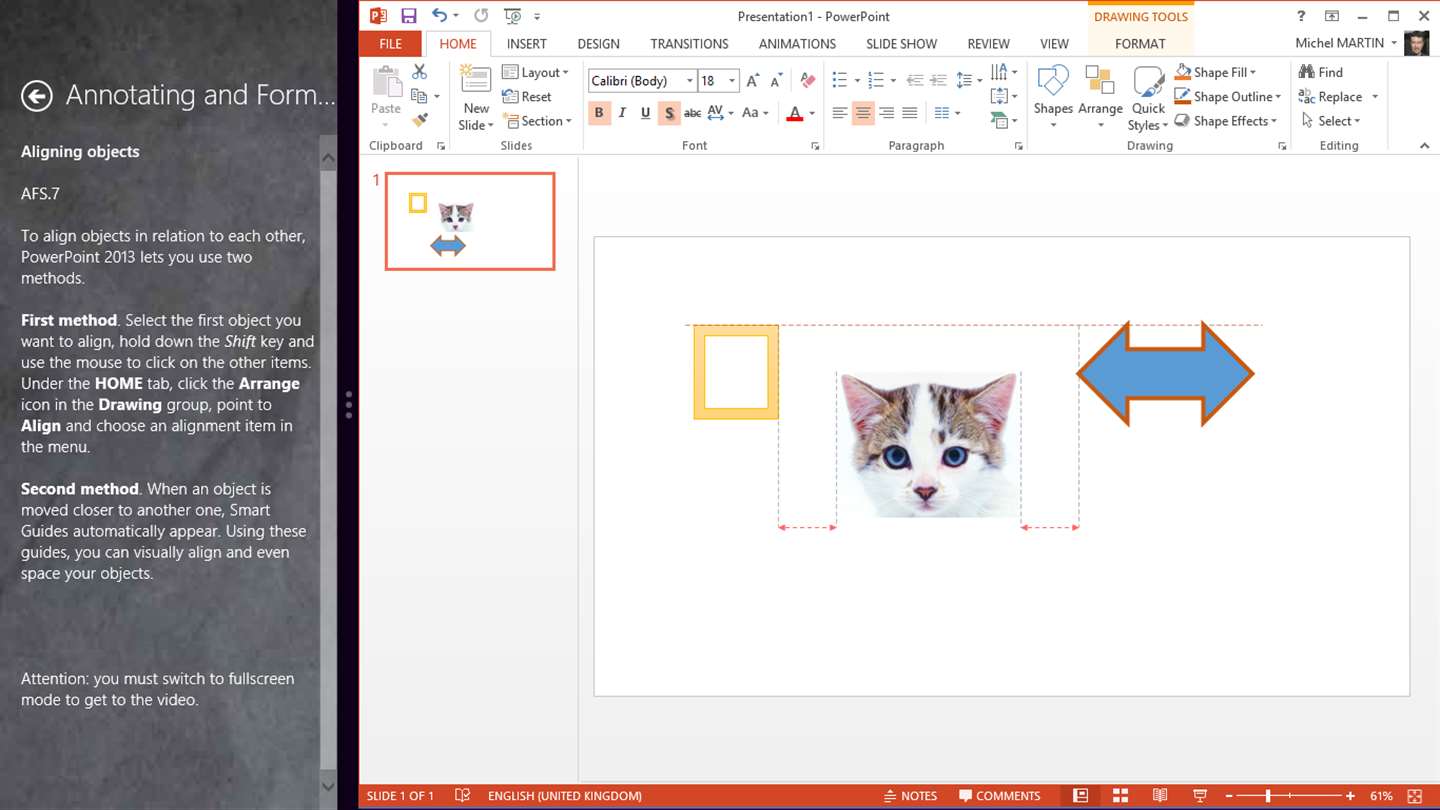Click the spell check icon in status bar
Viewport: 1440px width, 810px height.
[x=462, y=796]
